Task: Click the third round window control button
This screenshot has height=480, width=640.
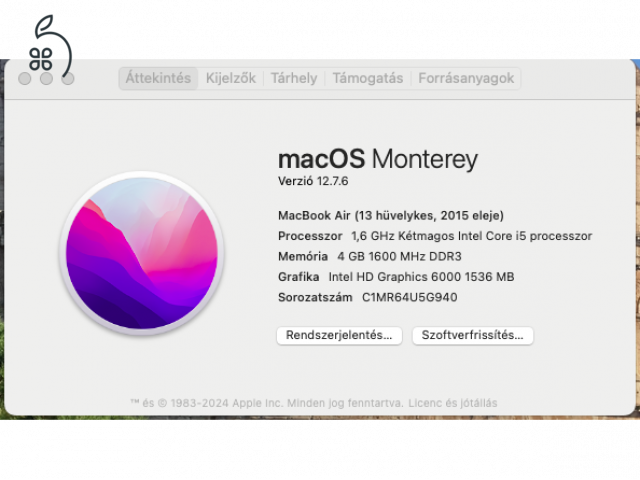Action: [68, 78]
